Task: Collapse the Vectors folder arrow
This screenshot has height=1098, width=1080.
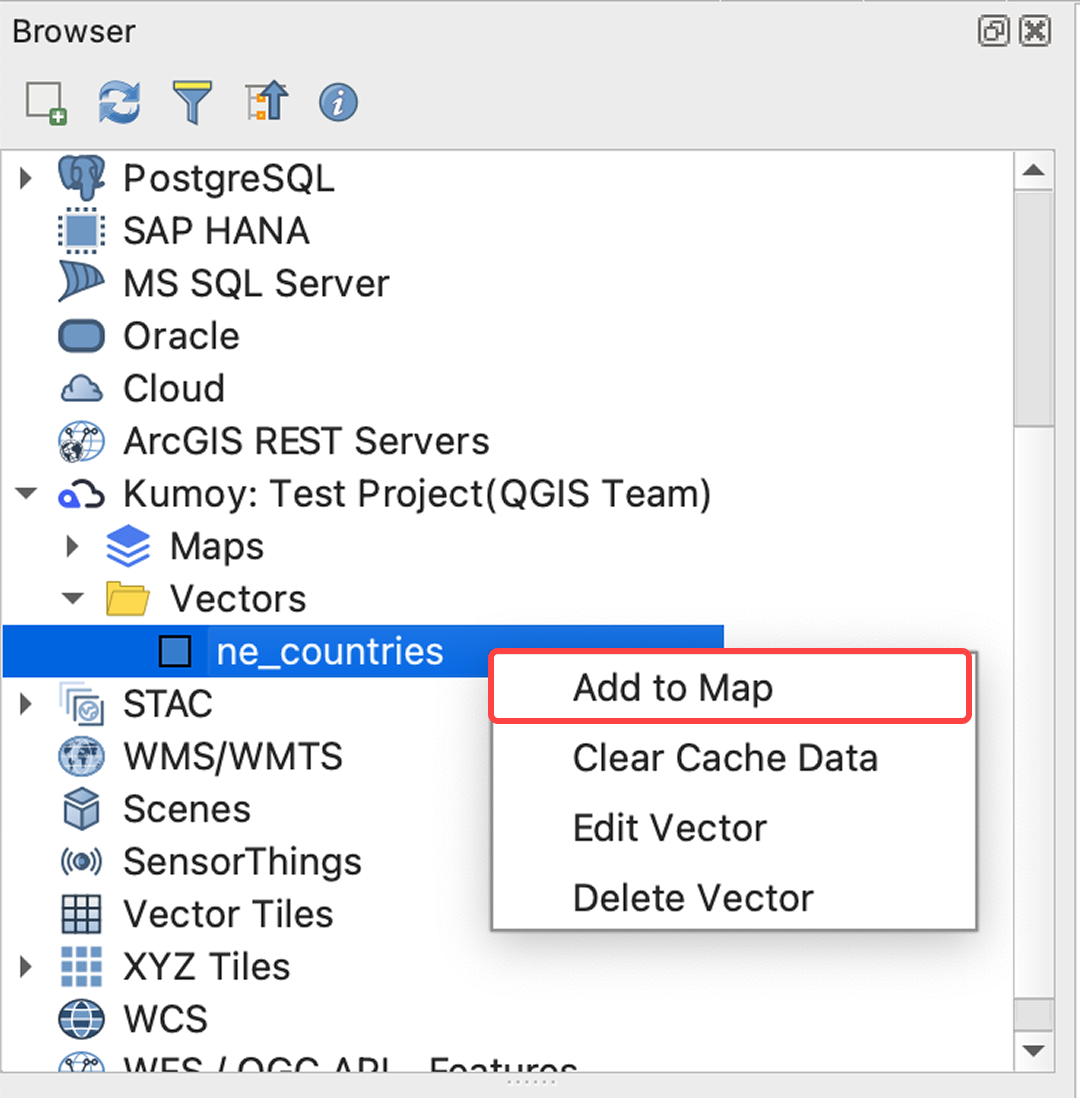Action: [x=73, y=599]
